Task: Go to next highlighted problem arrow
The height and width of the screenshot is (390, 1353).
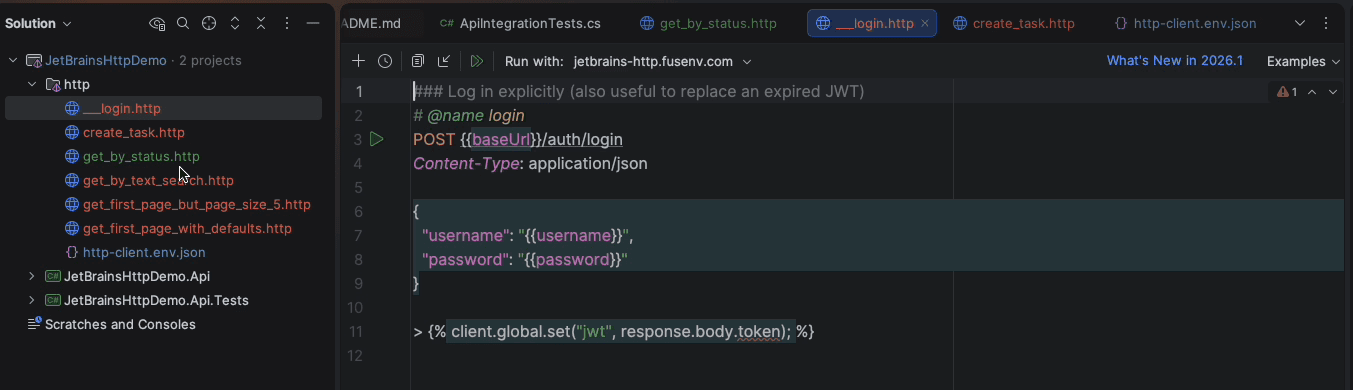Action: (x=1333, y=92)
